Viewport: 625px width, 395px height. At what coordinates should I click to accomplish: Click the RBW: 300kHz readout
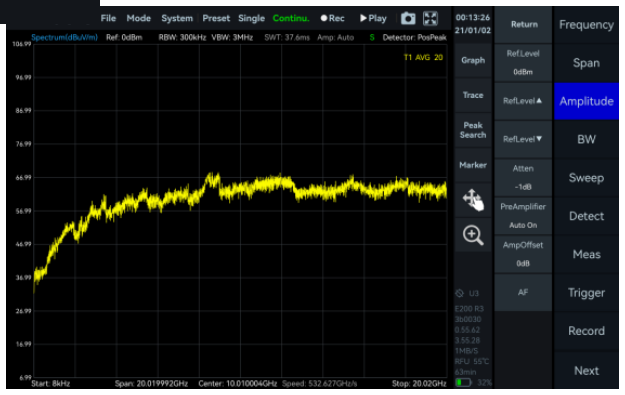tap(182, 37)
